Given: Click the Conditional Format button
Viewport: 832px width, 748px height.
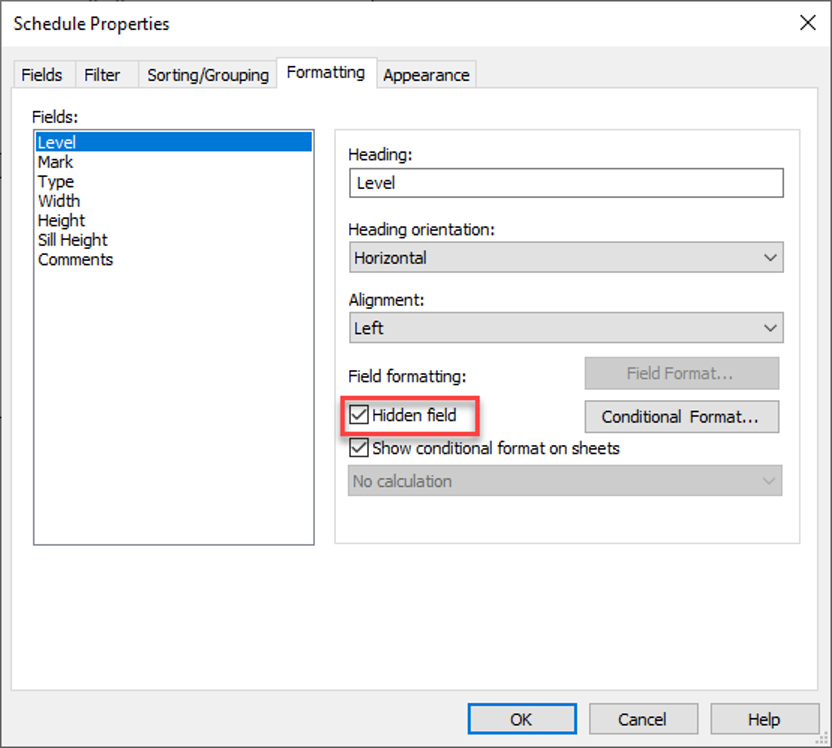Looking at the screenshot, I should click(x=682, y=417).
